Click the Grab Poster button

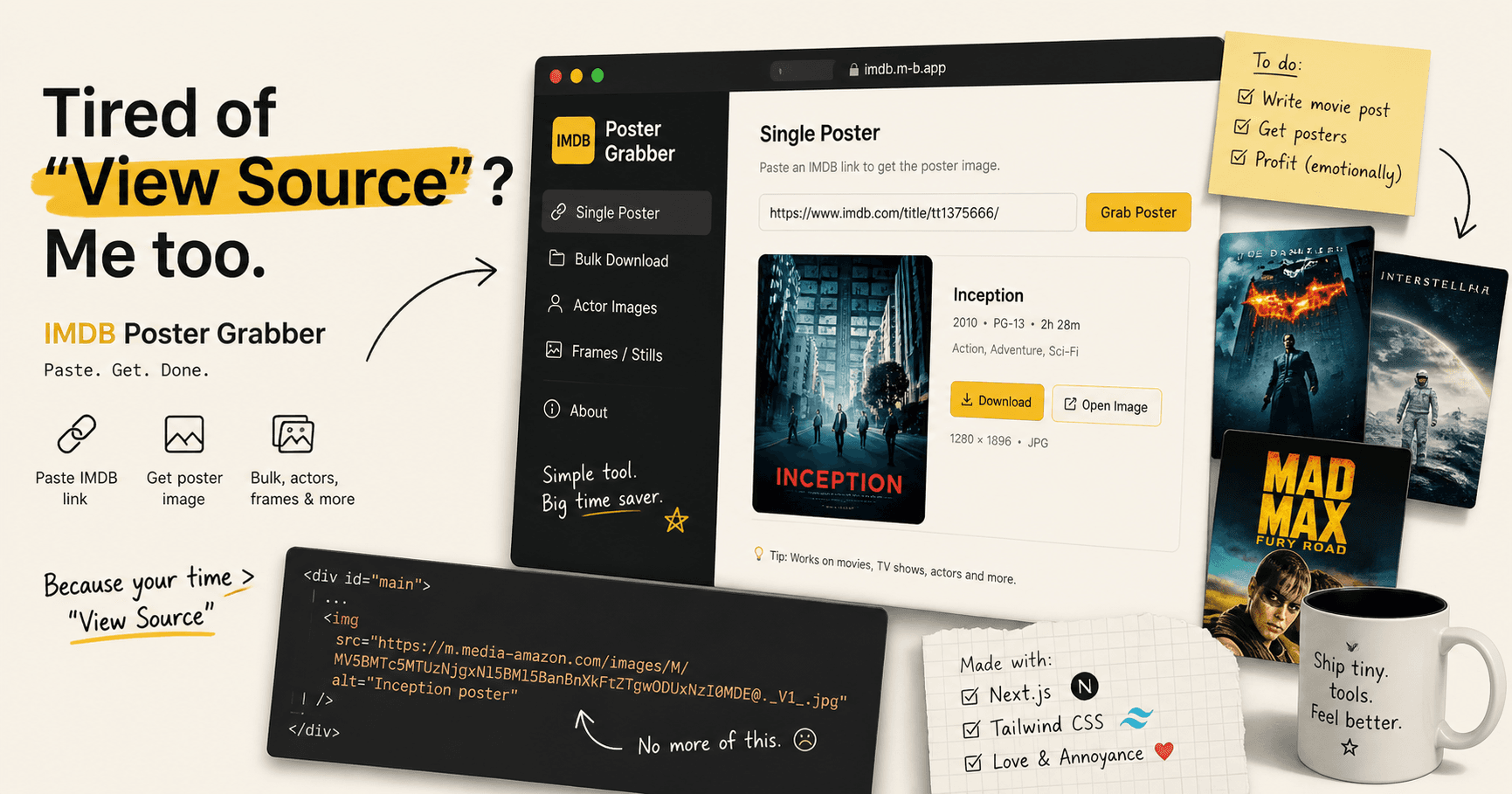tap(1138, 212)
